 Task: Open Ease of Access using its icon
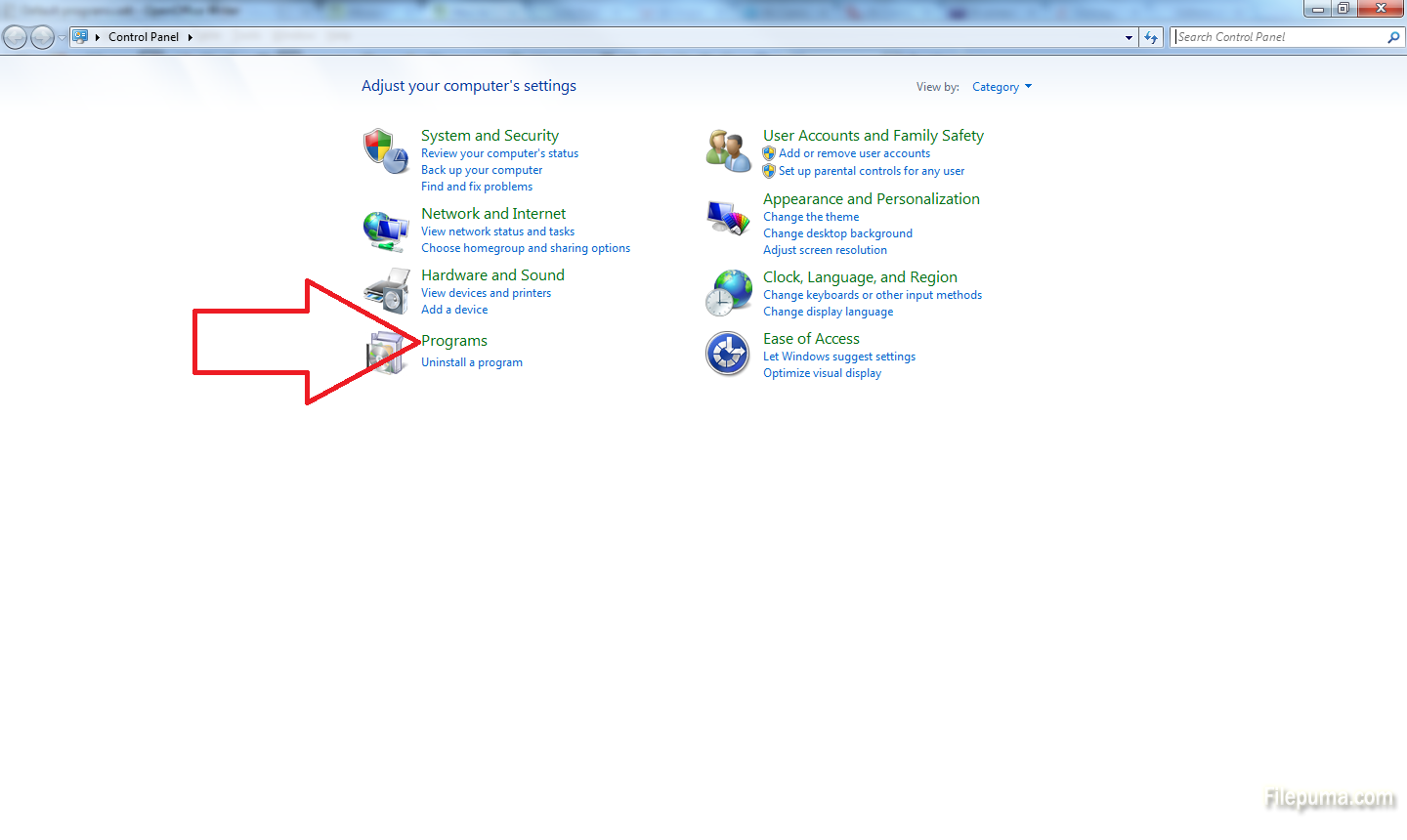click(728, 353)
